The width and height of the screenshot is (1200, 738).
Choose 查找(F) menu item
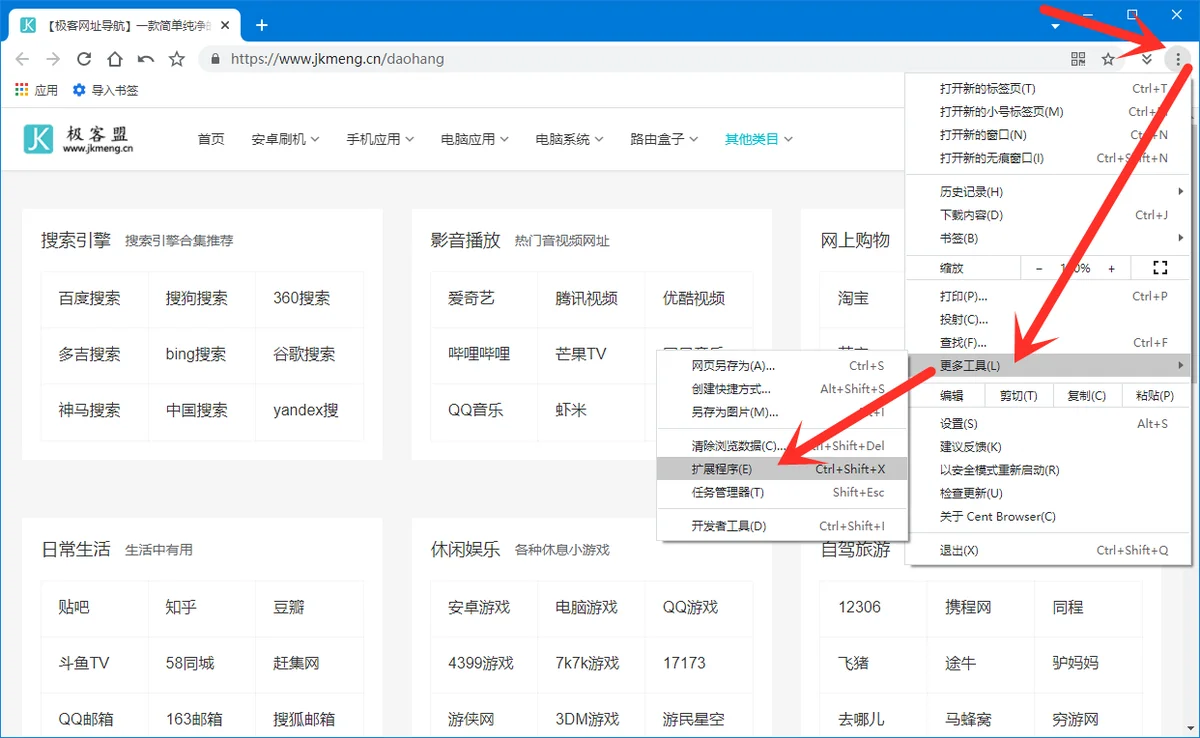click(1050, 343)
